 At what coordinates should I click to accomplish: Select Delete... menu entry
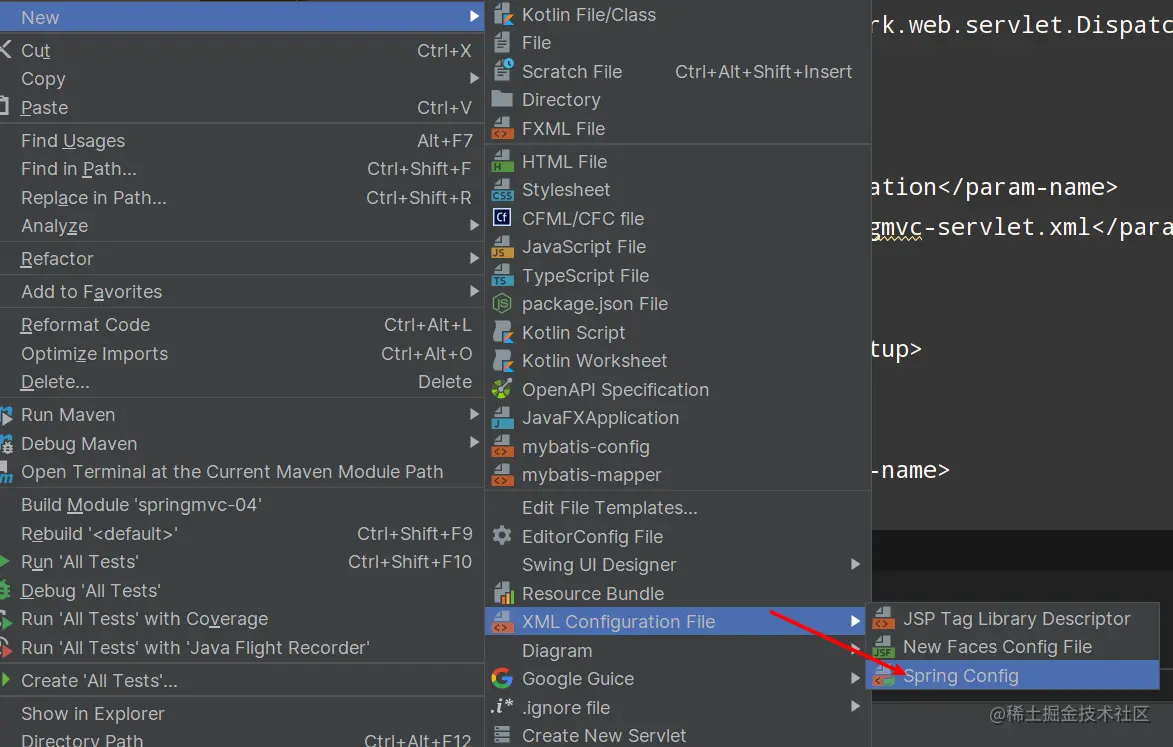[x=241, y=382]
